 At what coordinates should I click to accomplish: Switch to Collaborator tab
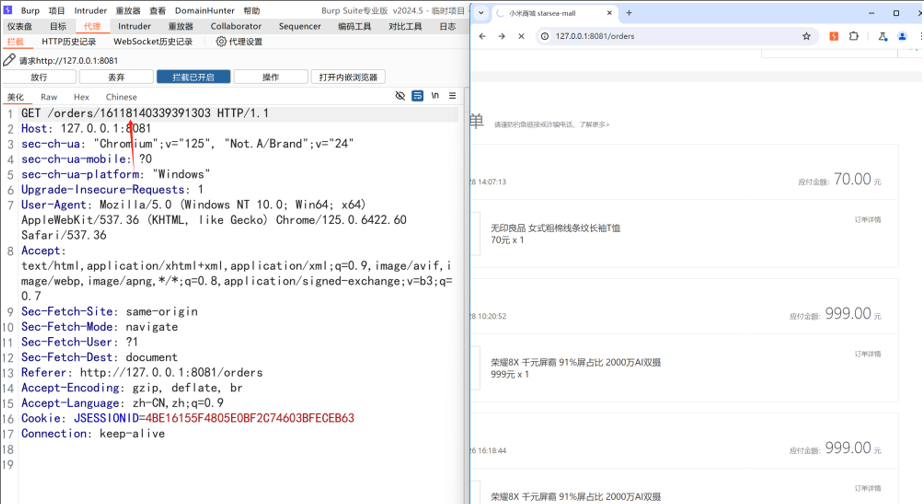coord(236,27)
